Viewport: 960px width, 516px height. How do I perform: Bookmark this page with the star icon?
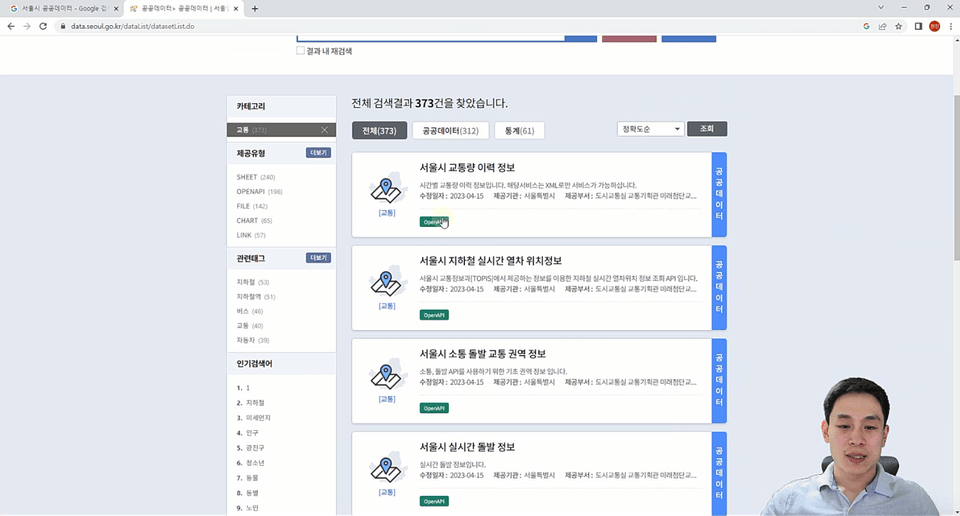(898, 26)
